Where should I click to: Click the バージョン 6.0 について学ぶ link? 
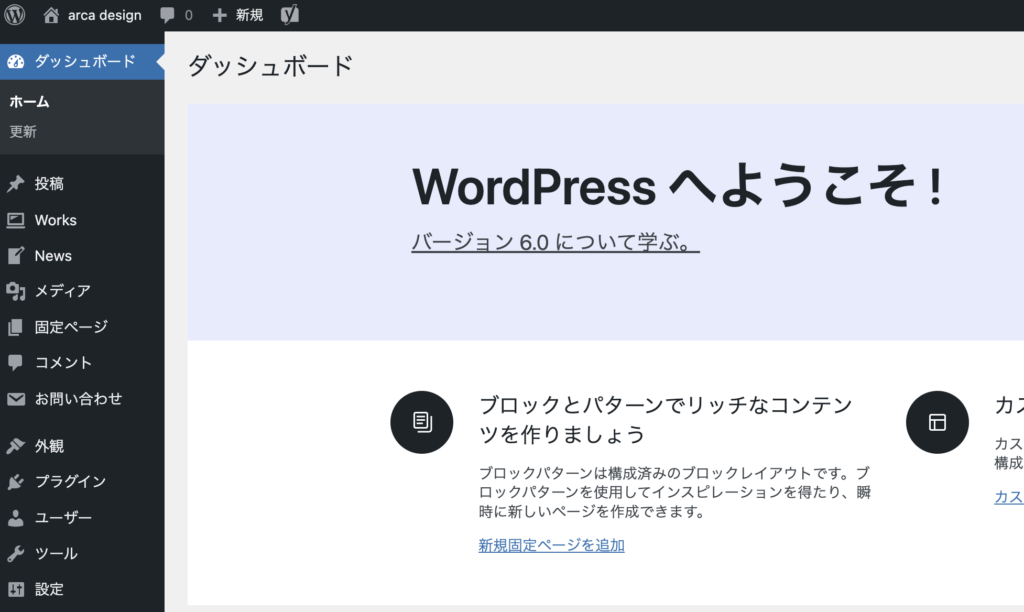[555, 243]
